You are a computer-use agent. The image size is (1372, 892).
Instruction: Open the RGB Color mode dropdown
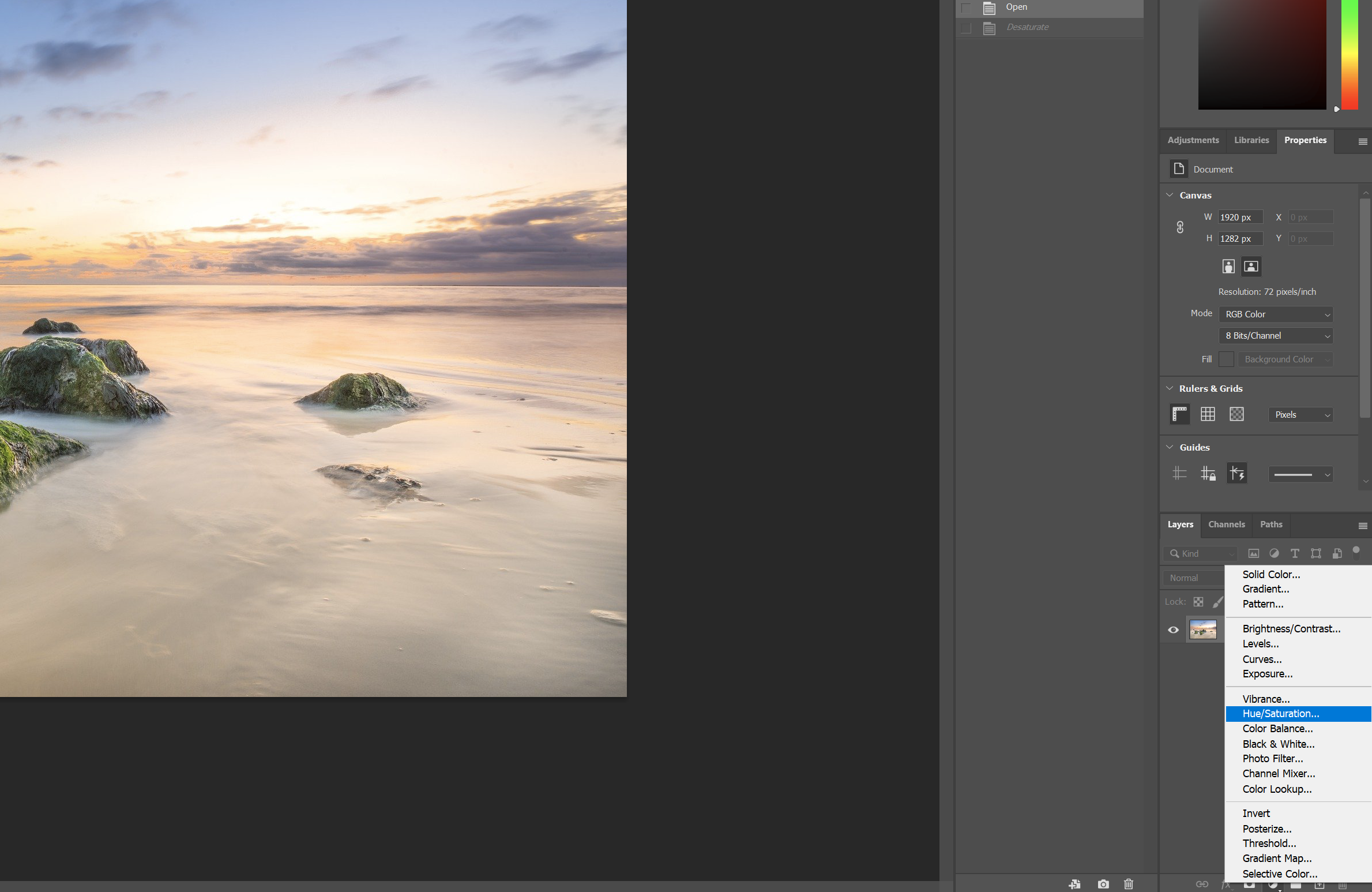(1276, 314)
